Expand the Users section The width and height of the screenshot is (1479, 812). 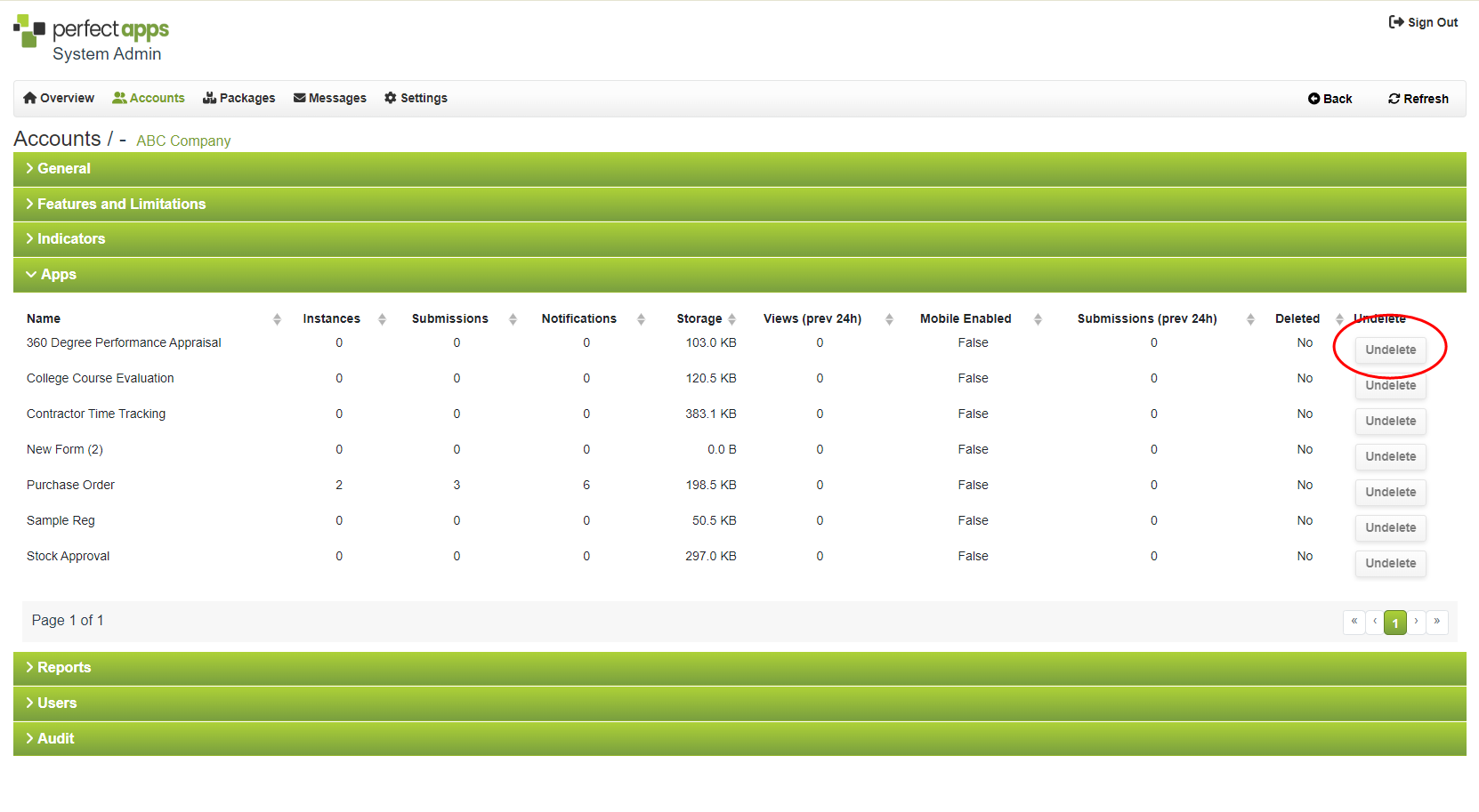[x=739, y=703]
